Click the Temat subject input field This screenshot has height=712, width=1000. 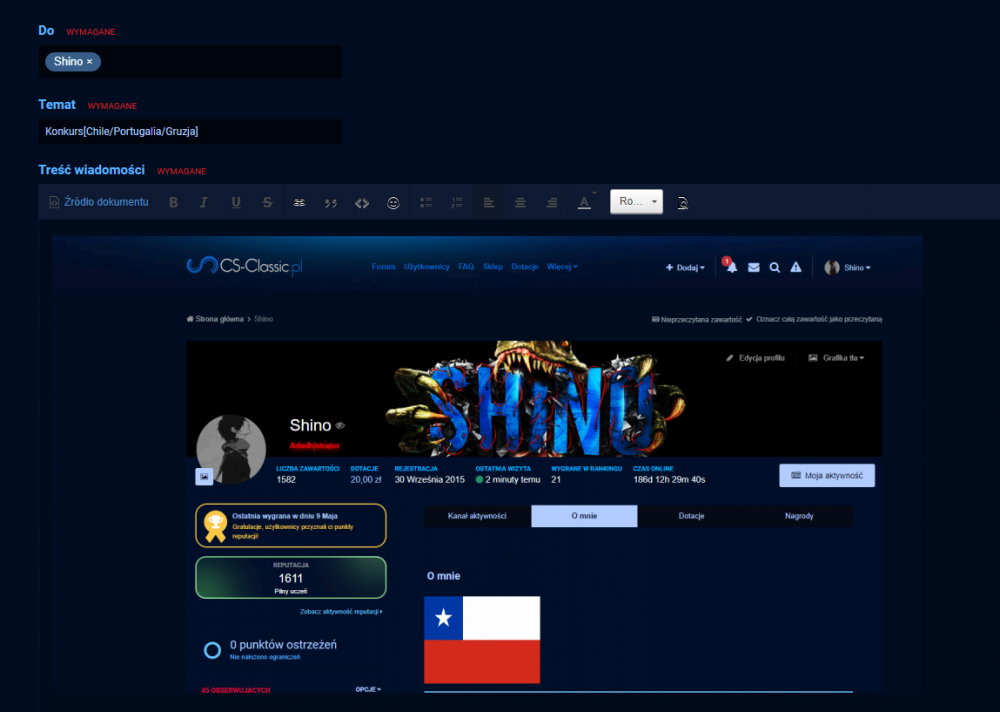190,132
